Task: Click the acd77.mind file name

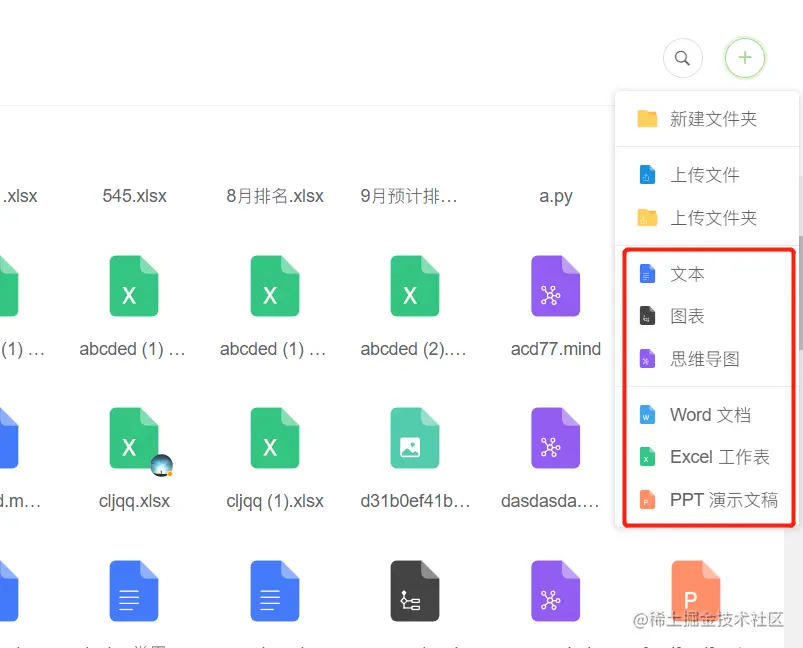Action: click(x=556, y=349)
